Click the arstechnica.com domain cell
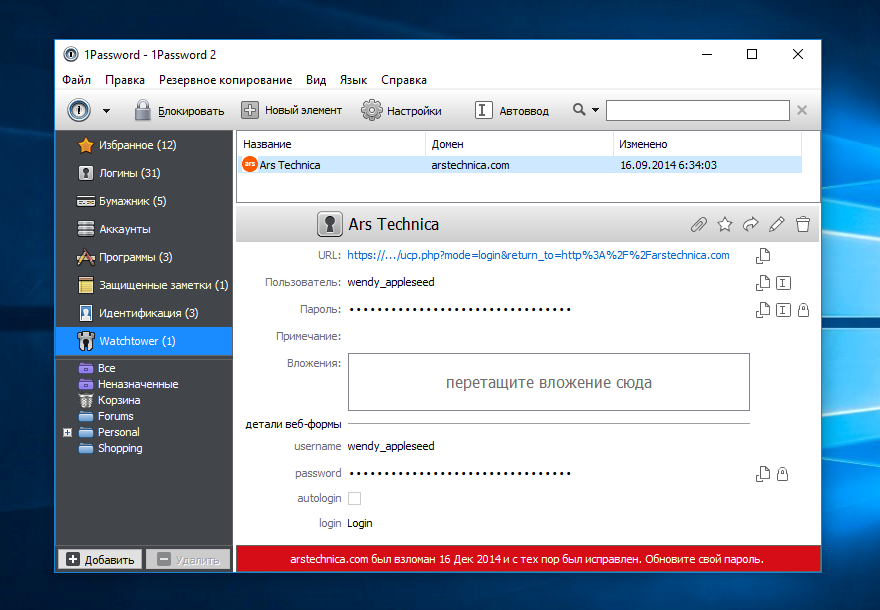This screenshot has width=880, height=610. 470,165
